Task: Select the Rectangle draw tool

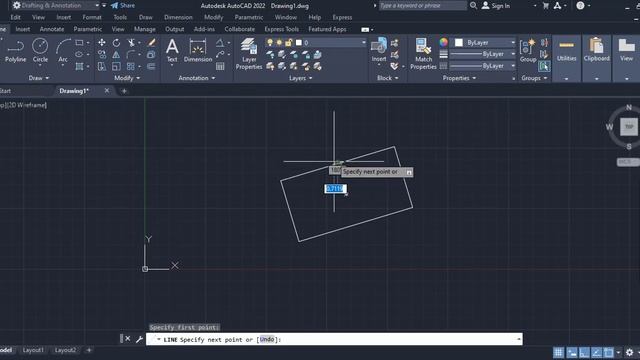Action: point(80,42)
